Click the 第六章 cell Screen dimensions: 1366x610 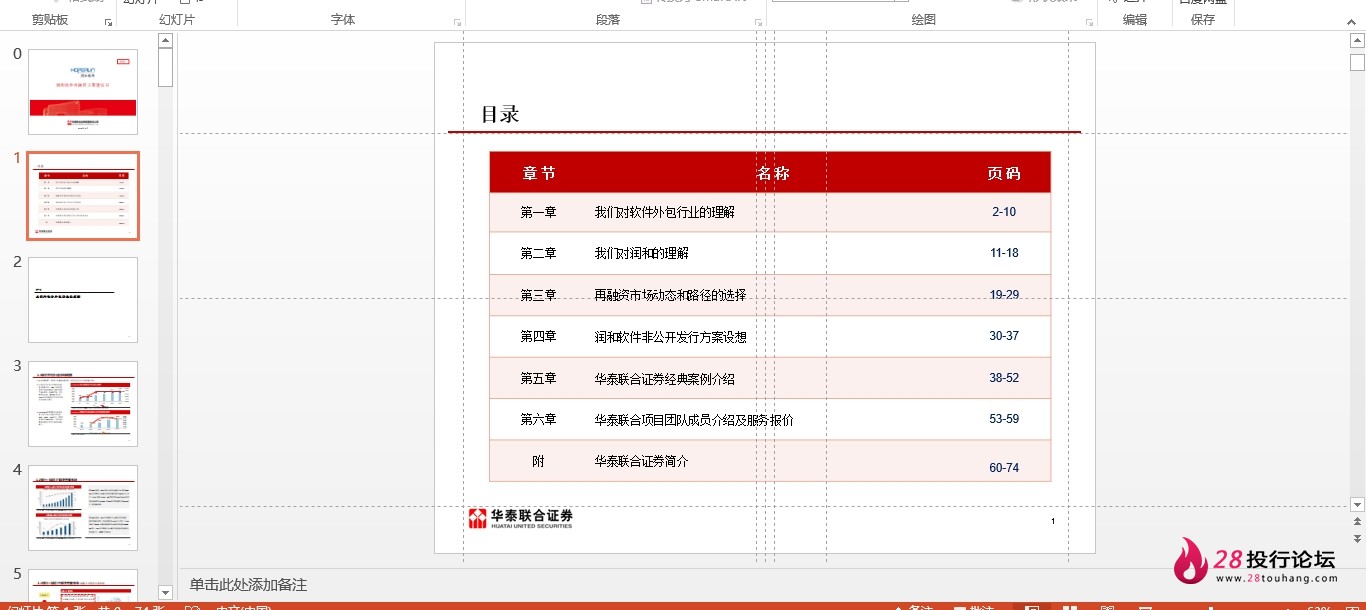coord(539,419)
